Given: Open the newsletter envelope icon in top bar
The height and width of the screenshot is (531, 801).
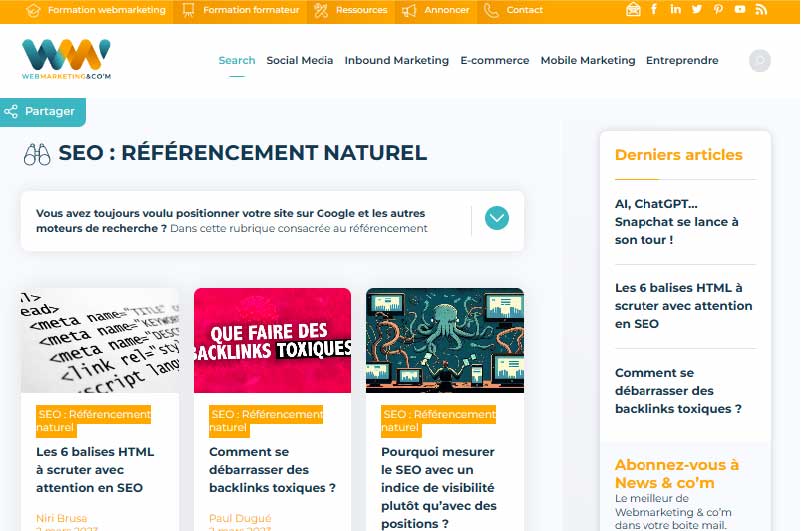Looking at the screenshot, I should pyautogui.click(x=633, y=10).
